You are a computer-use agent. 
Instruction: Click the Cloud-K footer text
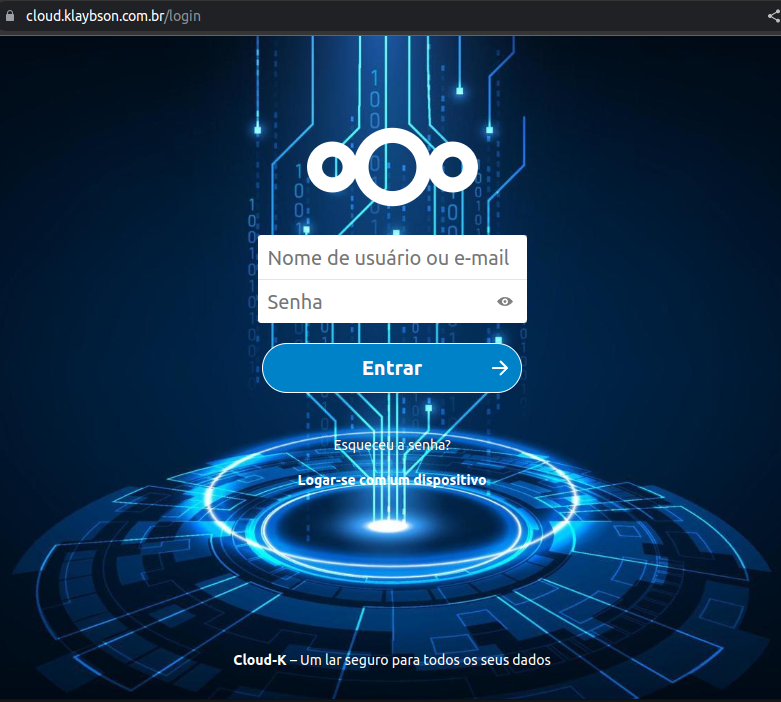[260, 660]
